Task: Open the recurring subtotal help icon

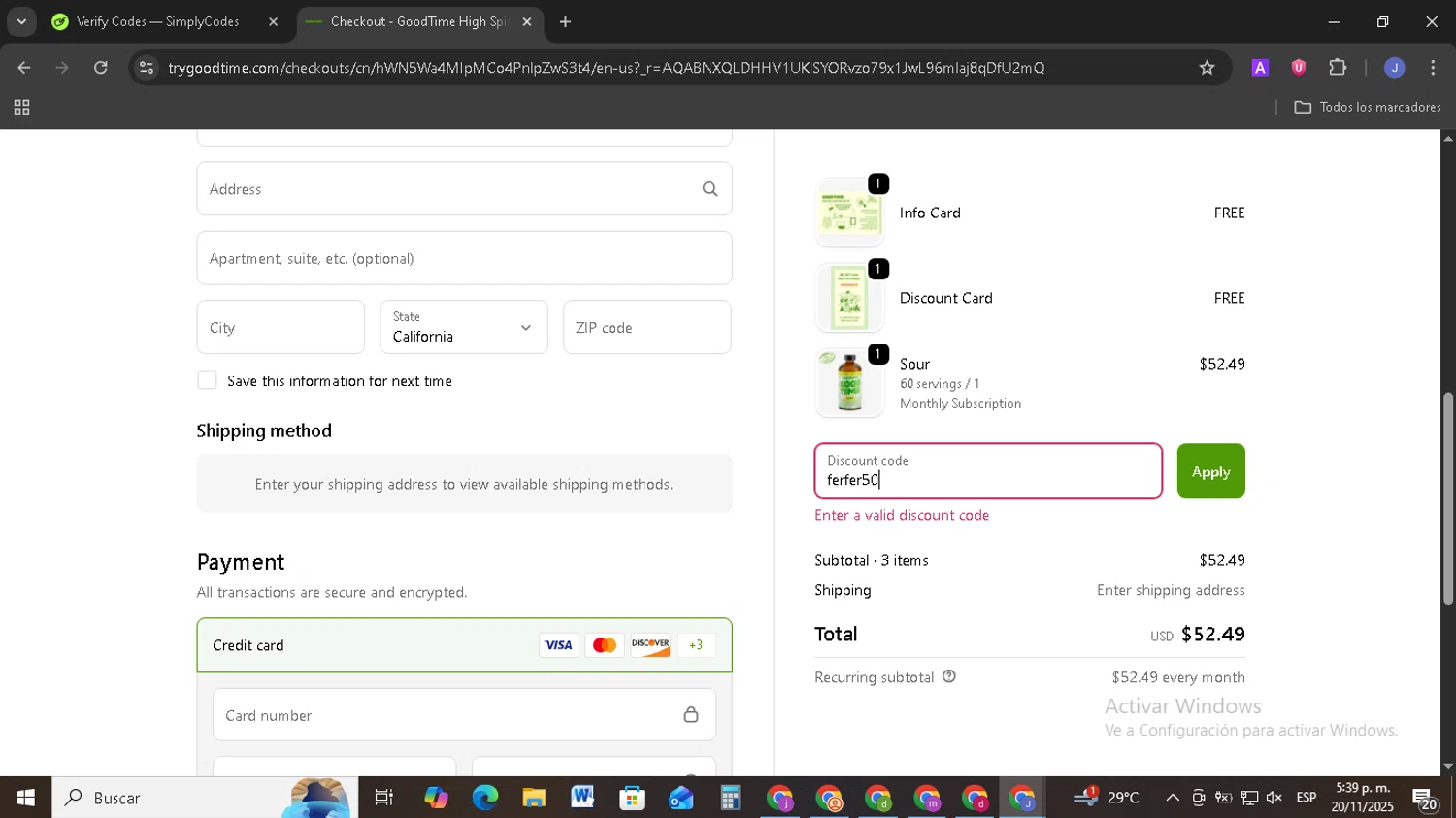Action: coord(949,676)
